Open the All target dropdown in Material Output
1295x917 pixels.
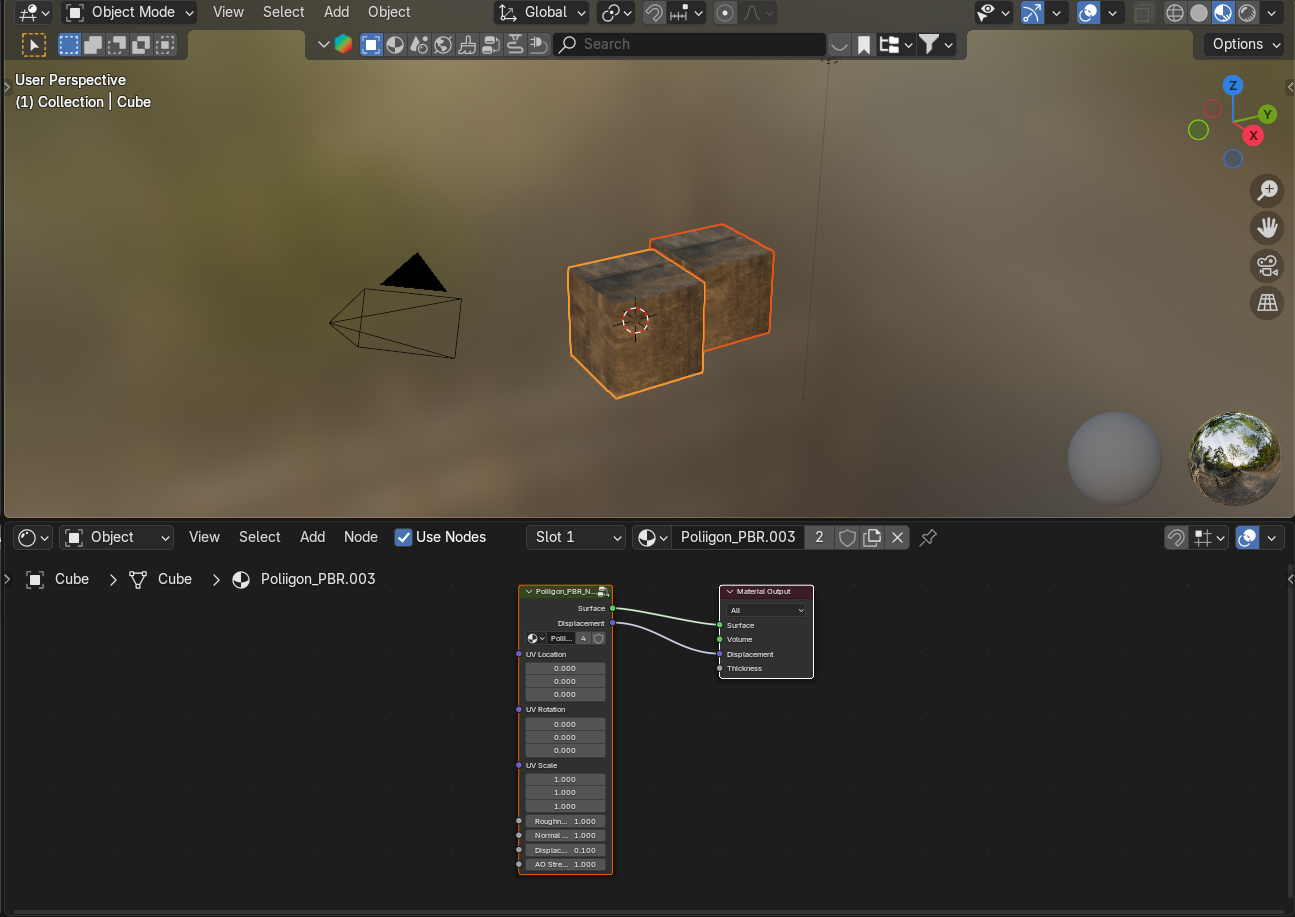(766, 610)
